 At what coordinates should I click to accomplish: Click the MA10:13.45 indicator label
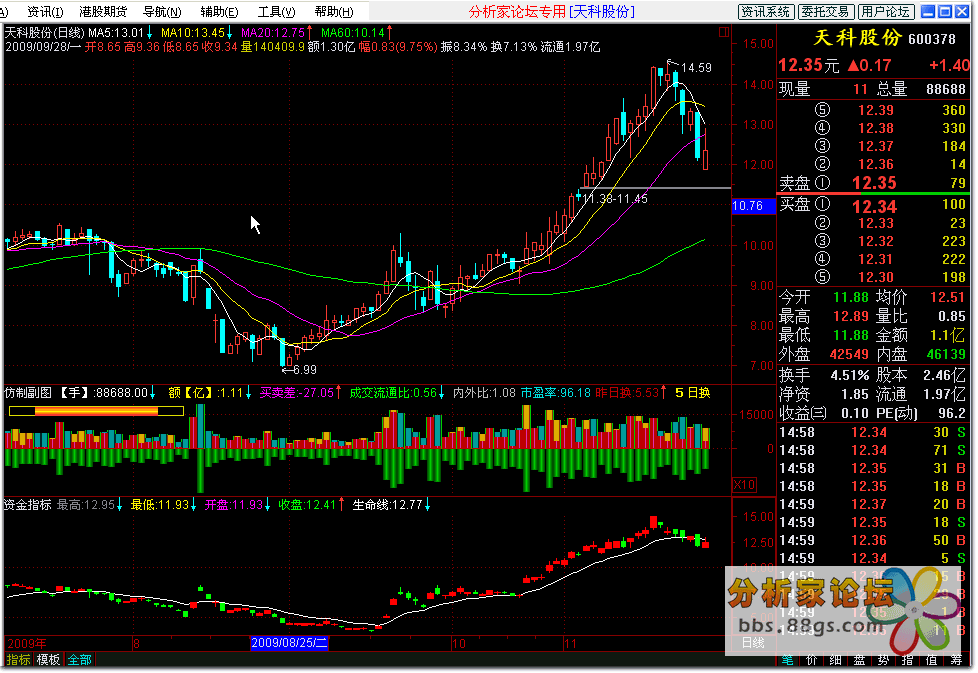[x=193, y=32]
